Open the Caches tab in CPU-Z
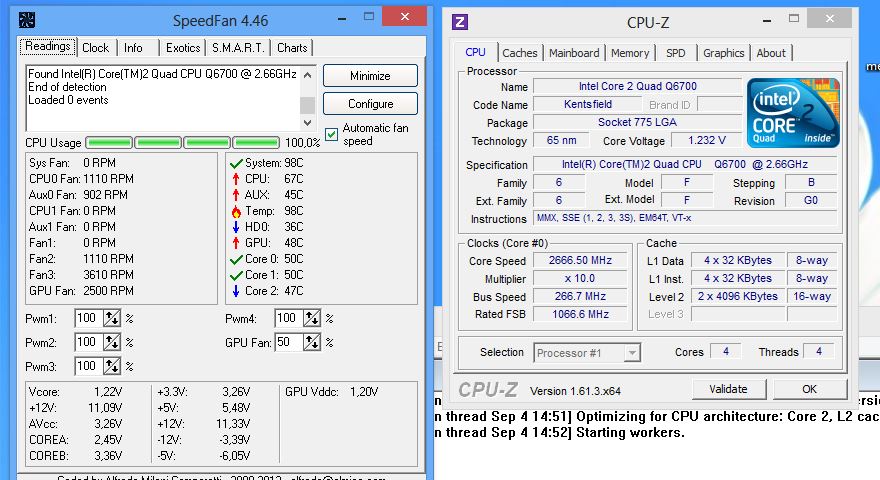 (x=520, y=53)
